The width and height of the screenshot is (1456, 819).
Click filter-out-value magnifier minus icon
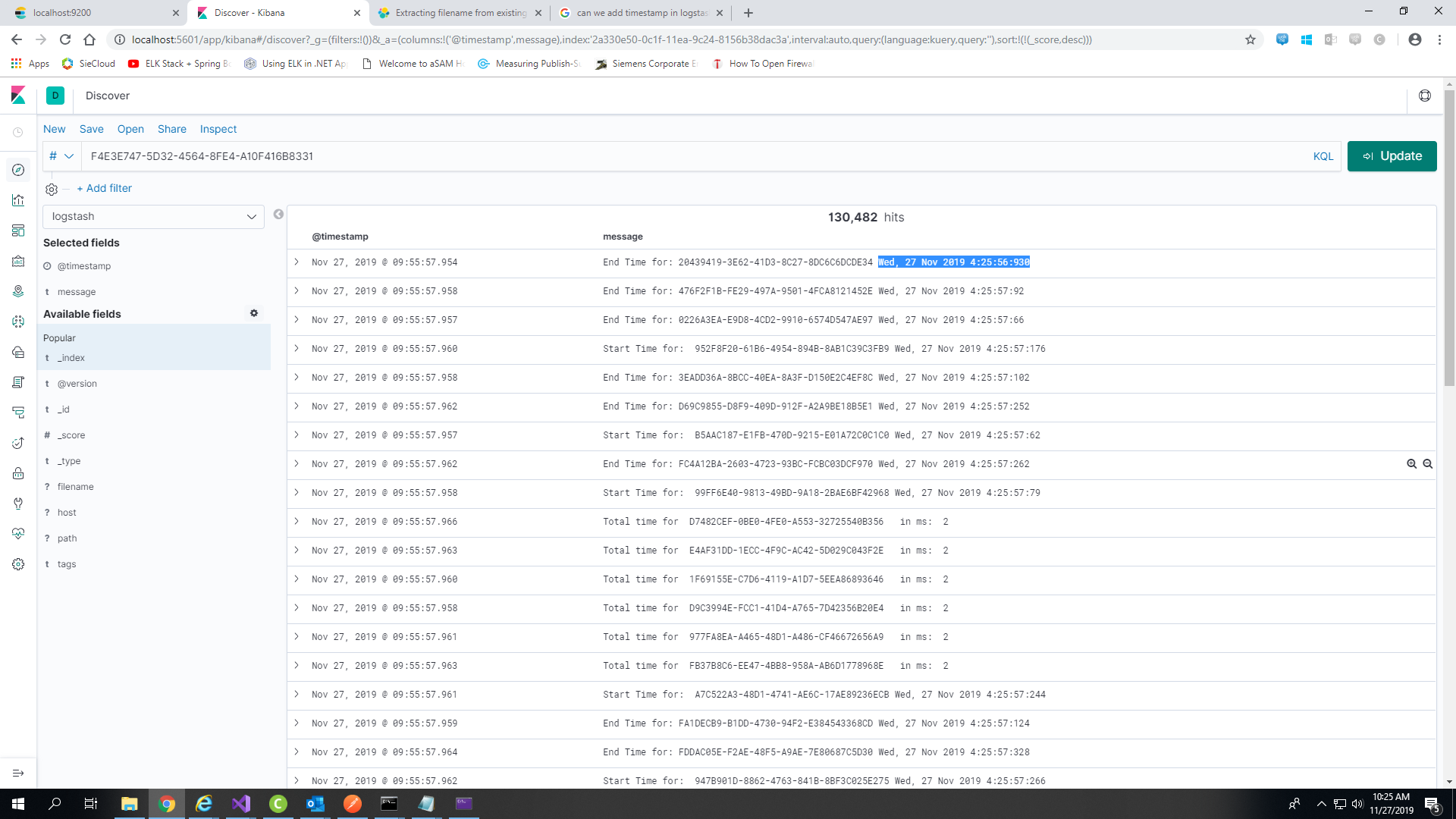tap(1428, 464)
